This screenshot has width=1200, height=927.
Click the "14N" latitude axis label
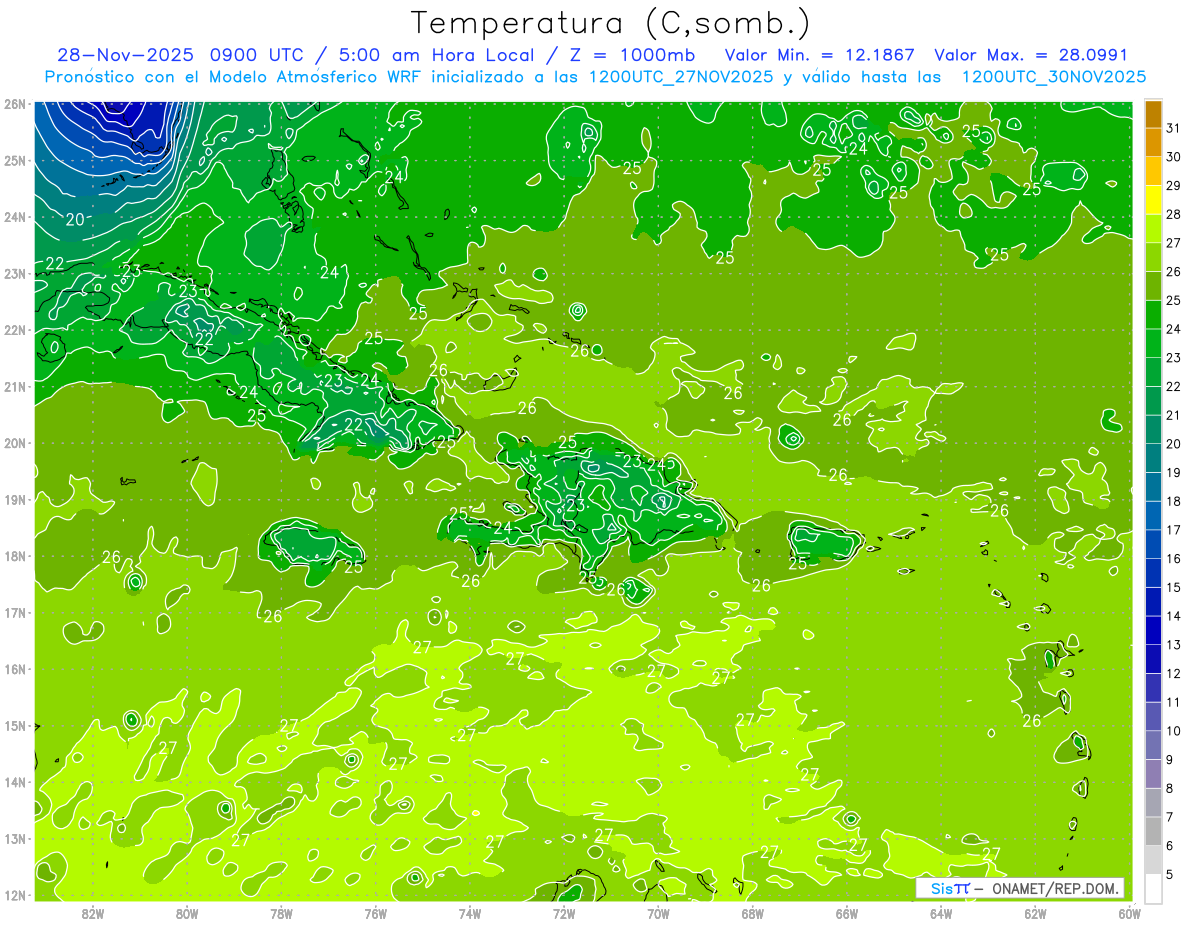tap(14, 782)
